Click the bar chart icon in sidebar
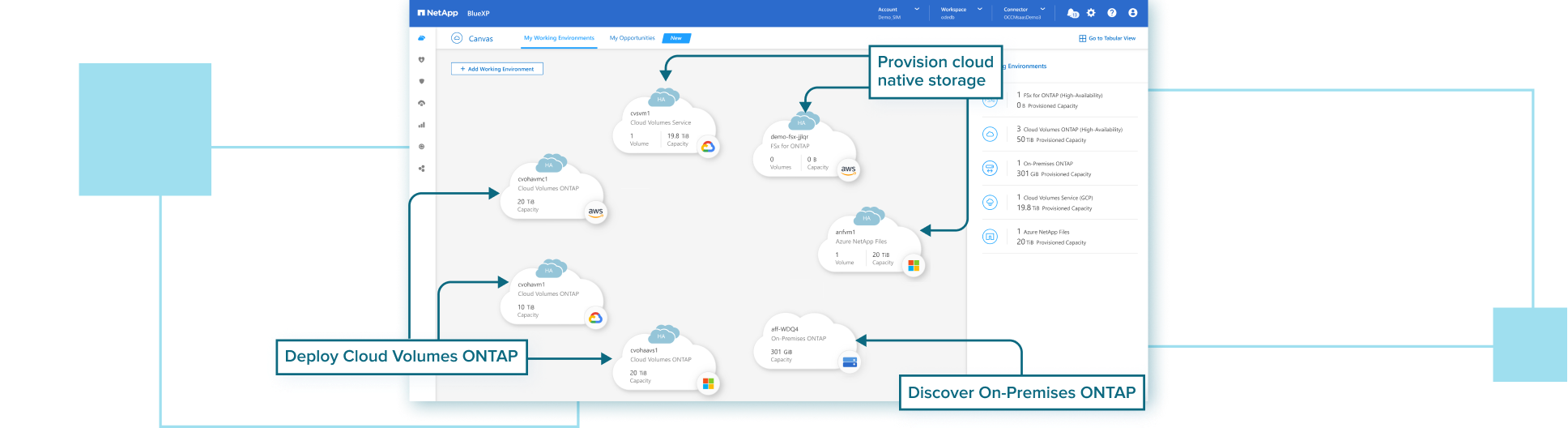The height and width of the screenshot is (428, 1568). pos(421,125)
